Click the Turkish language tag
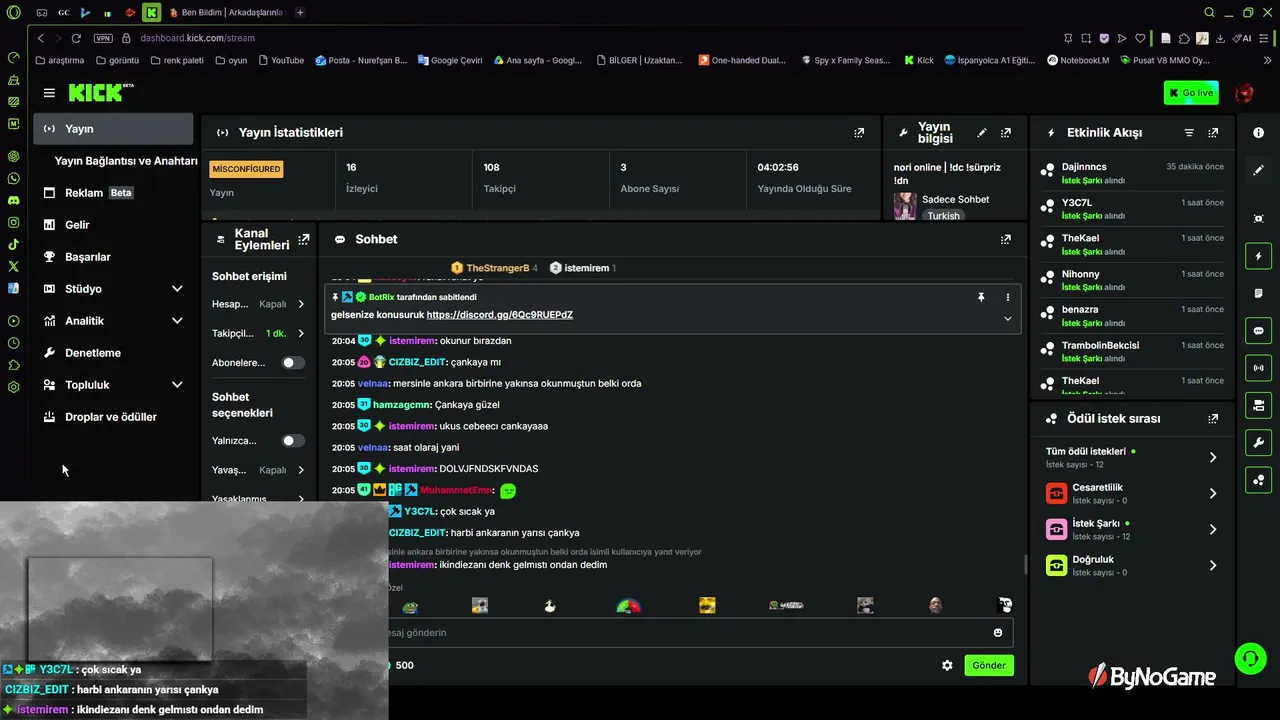This screenshot has height=720, width=1280. tap(943, 216)
